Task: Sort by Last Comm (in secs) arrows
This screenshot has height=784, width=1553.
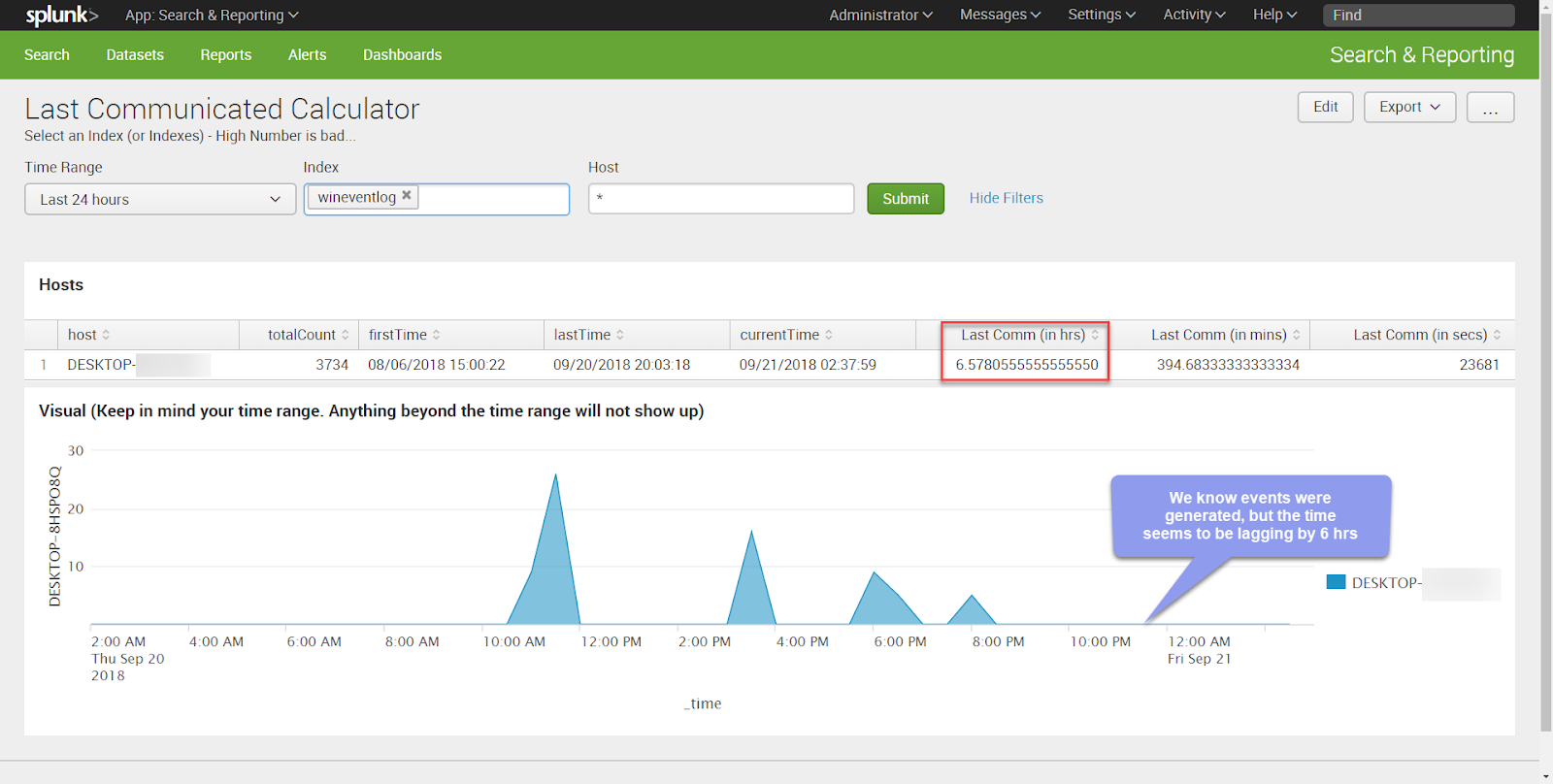Action: [x=1497, y=335]
